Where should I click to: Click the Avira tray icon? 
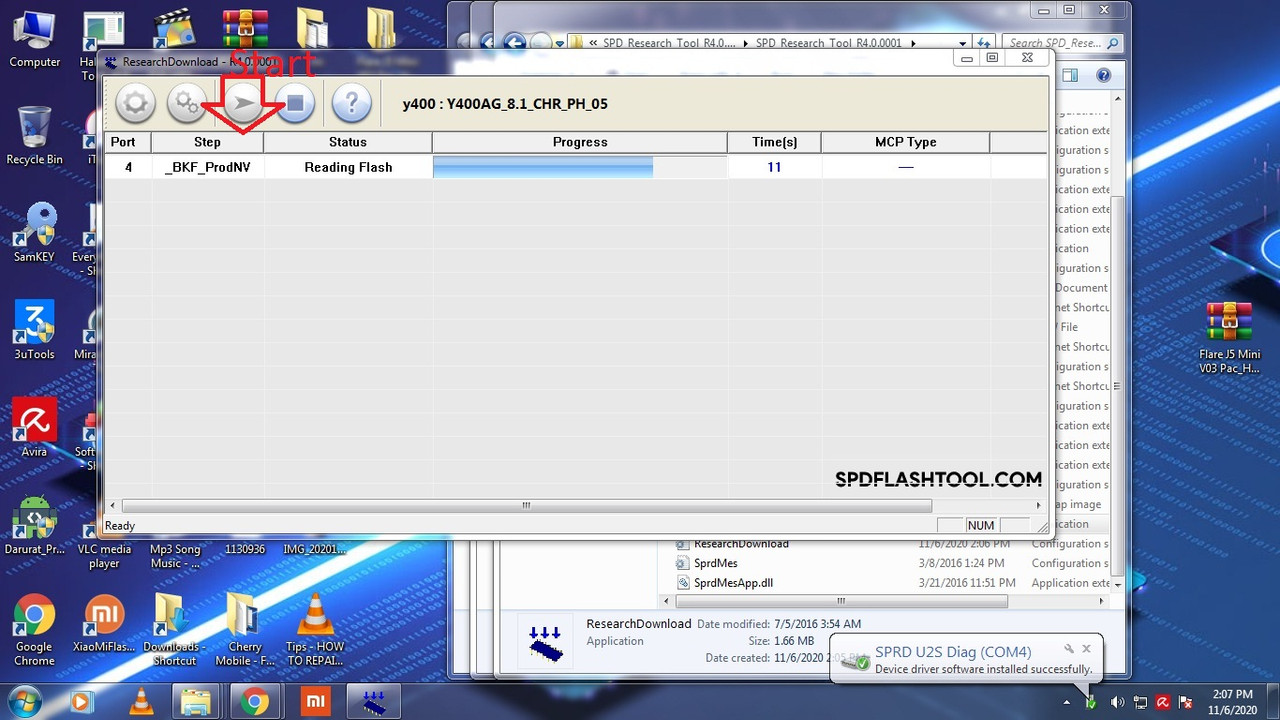pyautogui.click(x=1163, y=702)
